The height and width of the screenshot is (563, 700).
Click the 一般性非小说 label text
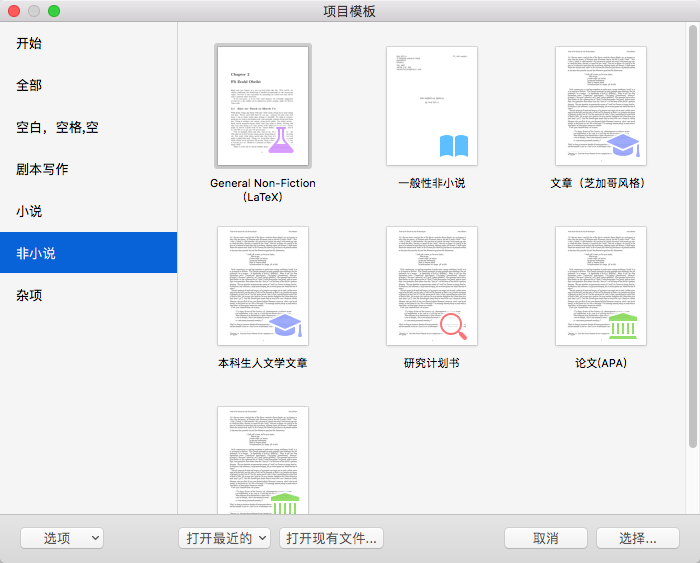[x=432, y=183]
